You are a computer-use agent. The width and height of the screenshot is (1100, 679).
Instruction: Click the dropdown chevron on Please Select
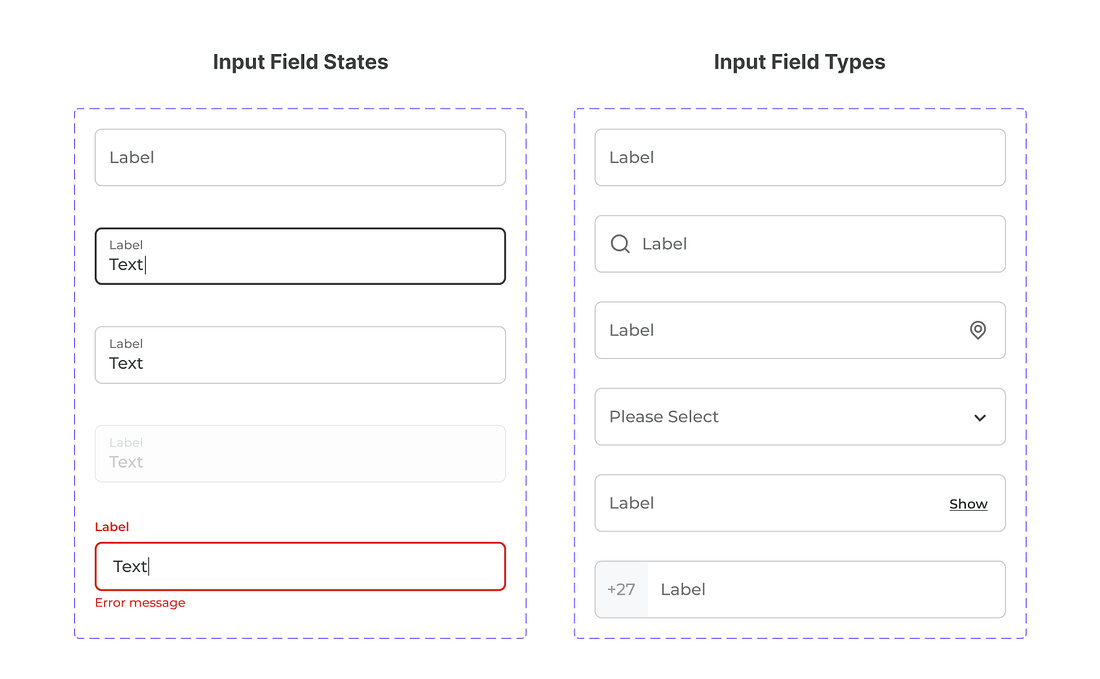click(979, 417)
